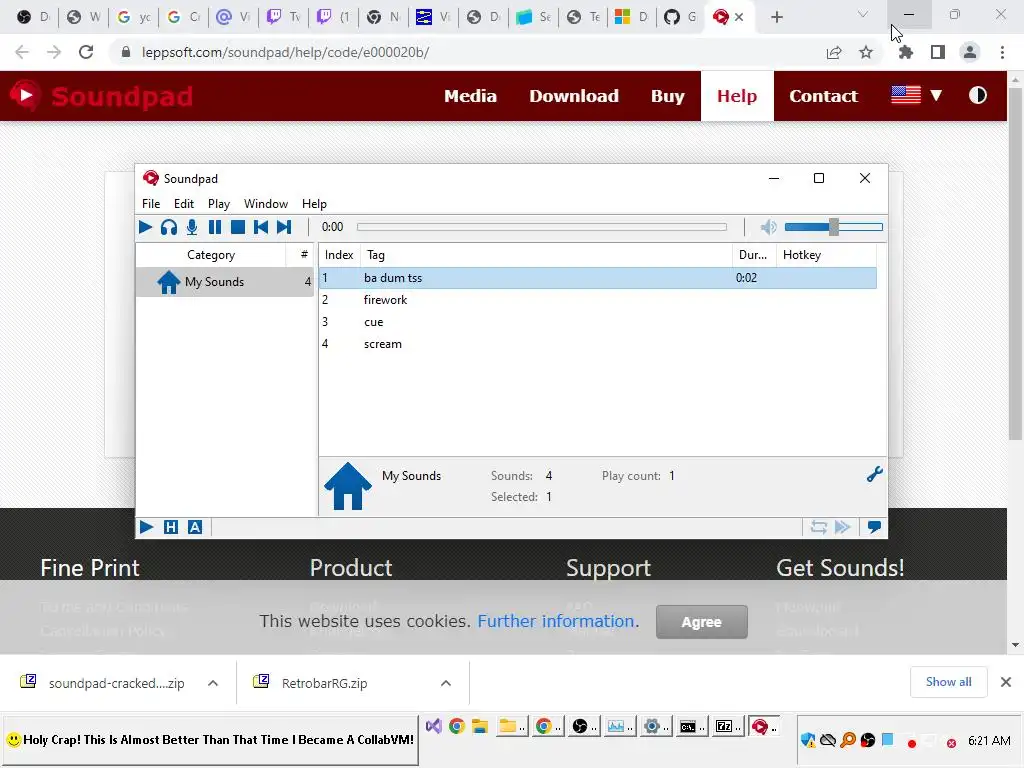Sort by the Index column header
The height and width of the screenshot is (768, 1024).
point(339,255)
